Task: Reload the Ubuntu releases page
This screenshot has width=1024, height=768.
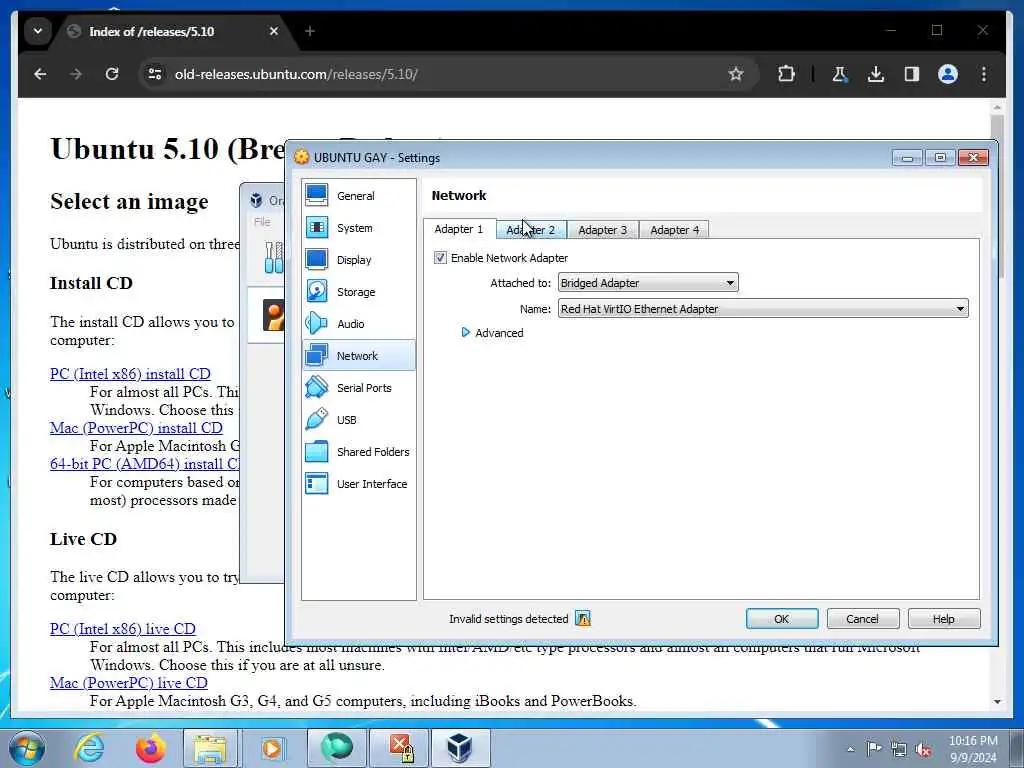Action: [x=112, y=74]
